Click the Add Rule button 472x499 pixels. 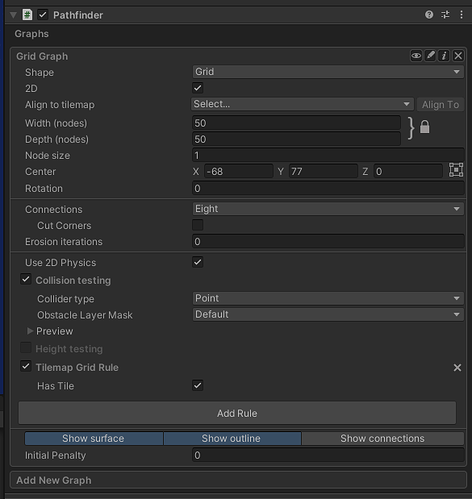click(237, 413)
